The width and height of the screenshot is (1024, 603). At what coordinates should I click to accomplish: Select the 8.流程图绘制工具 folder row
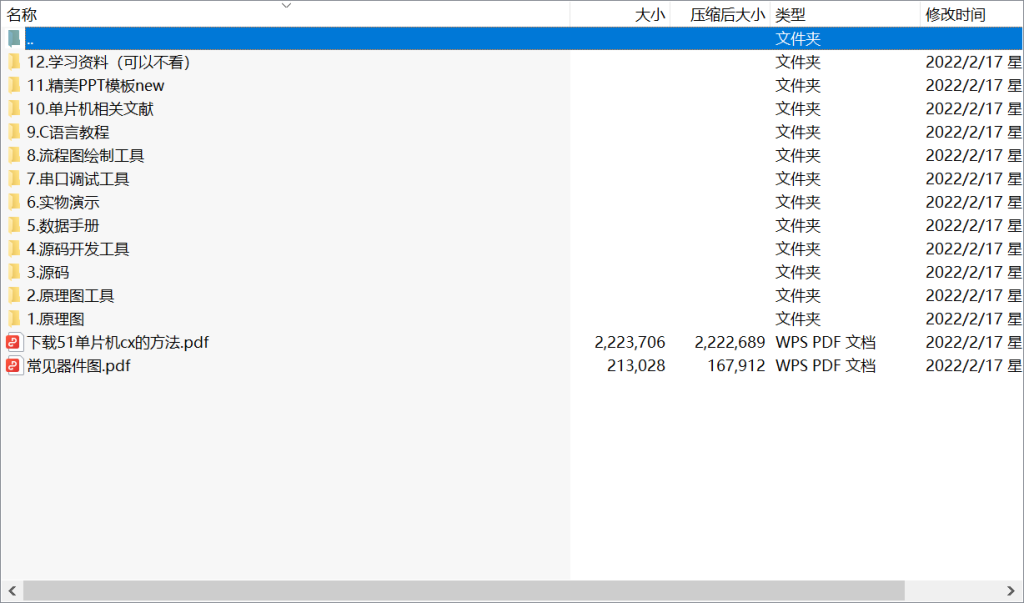click(x=85, y=156)
